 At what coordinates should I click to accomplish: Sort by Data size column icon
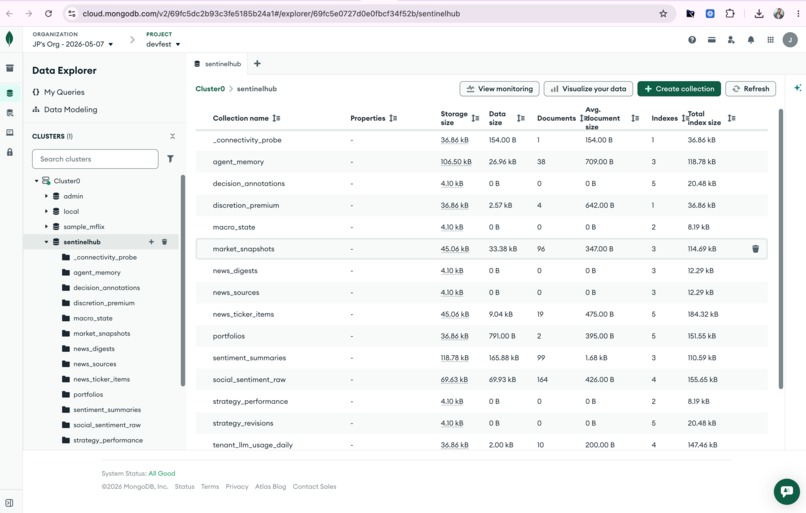pos(521,118)
